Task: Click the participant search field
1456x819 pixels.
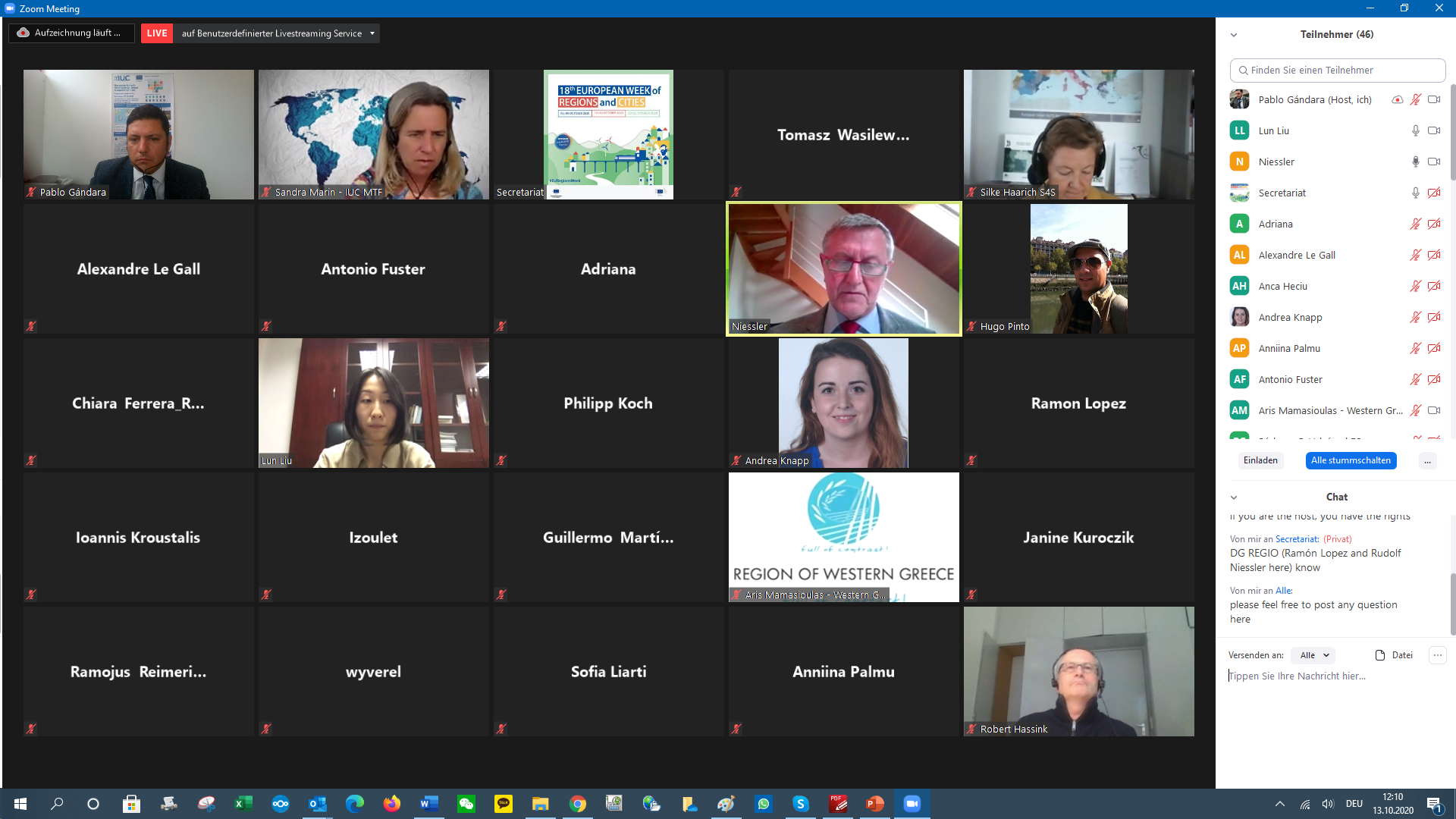Action: pos(1337,70)
